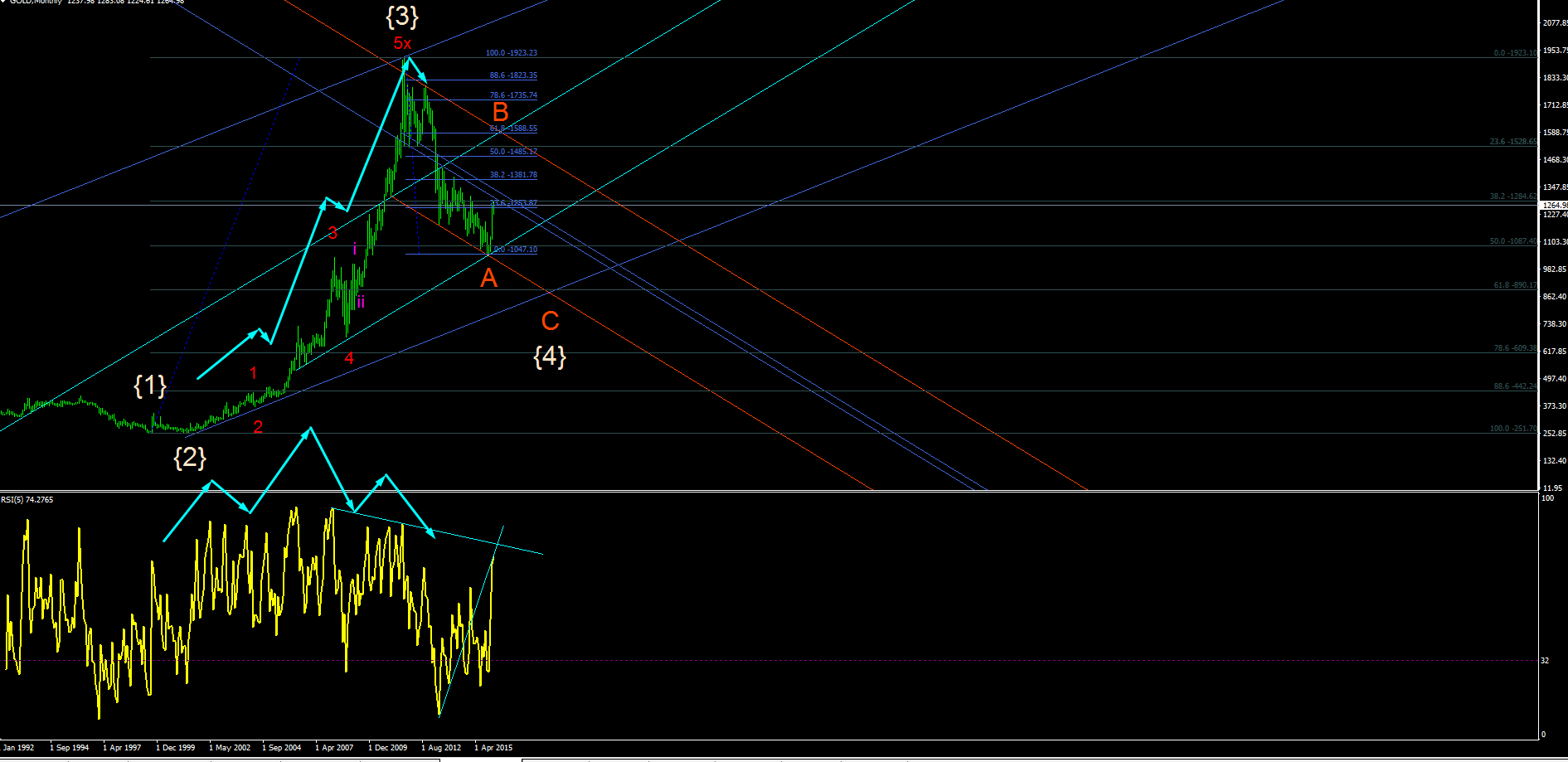This screenshot has width=1568, height=762.
Task: Click the red wave 3 label
Action: tap(333, 233)
